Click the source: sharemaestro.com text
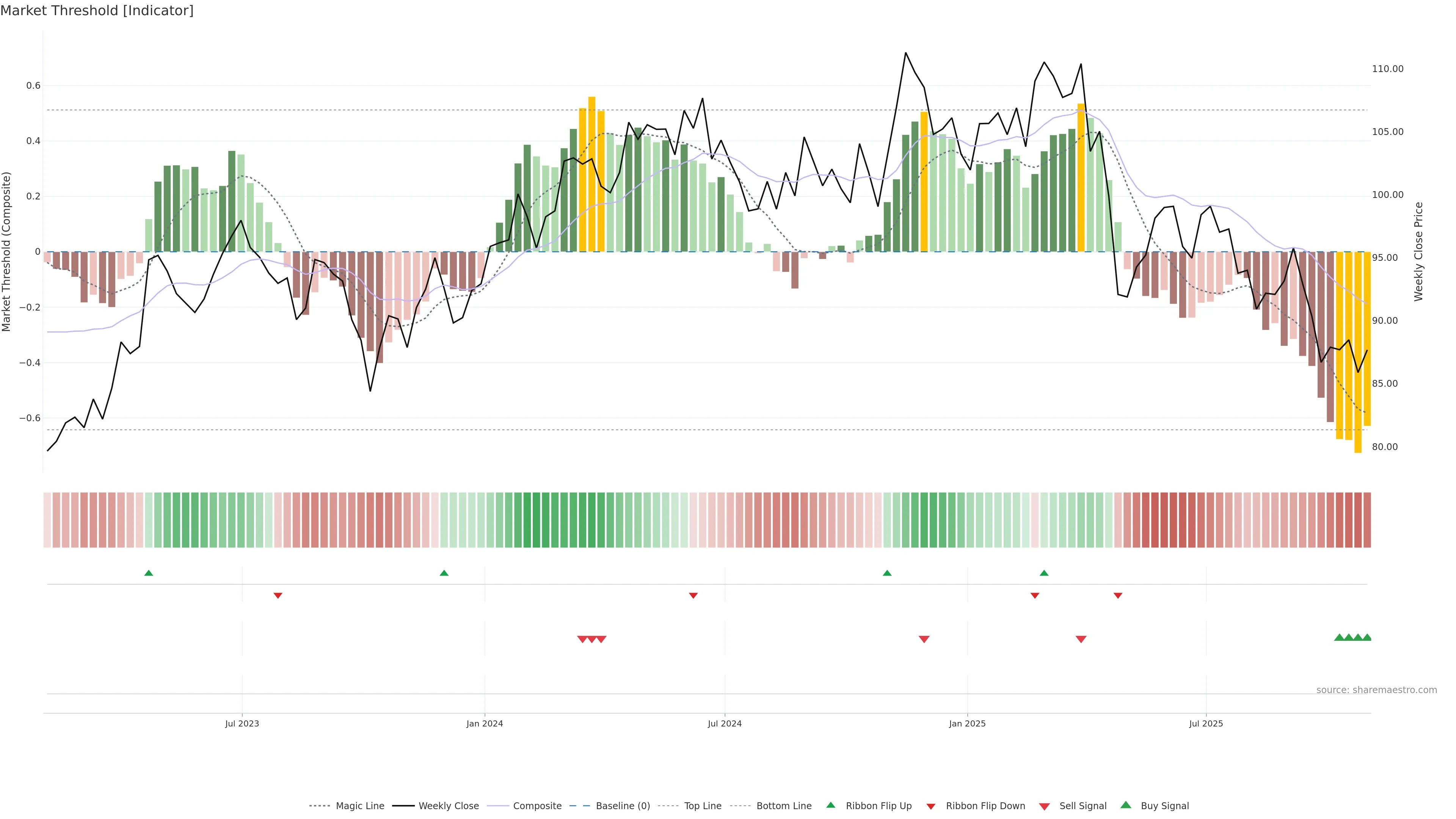Screen dimensions: 1456x819 tap(1376, 690)
